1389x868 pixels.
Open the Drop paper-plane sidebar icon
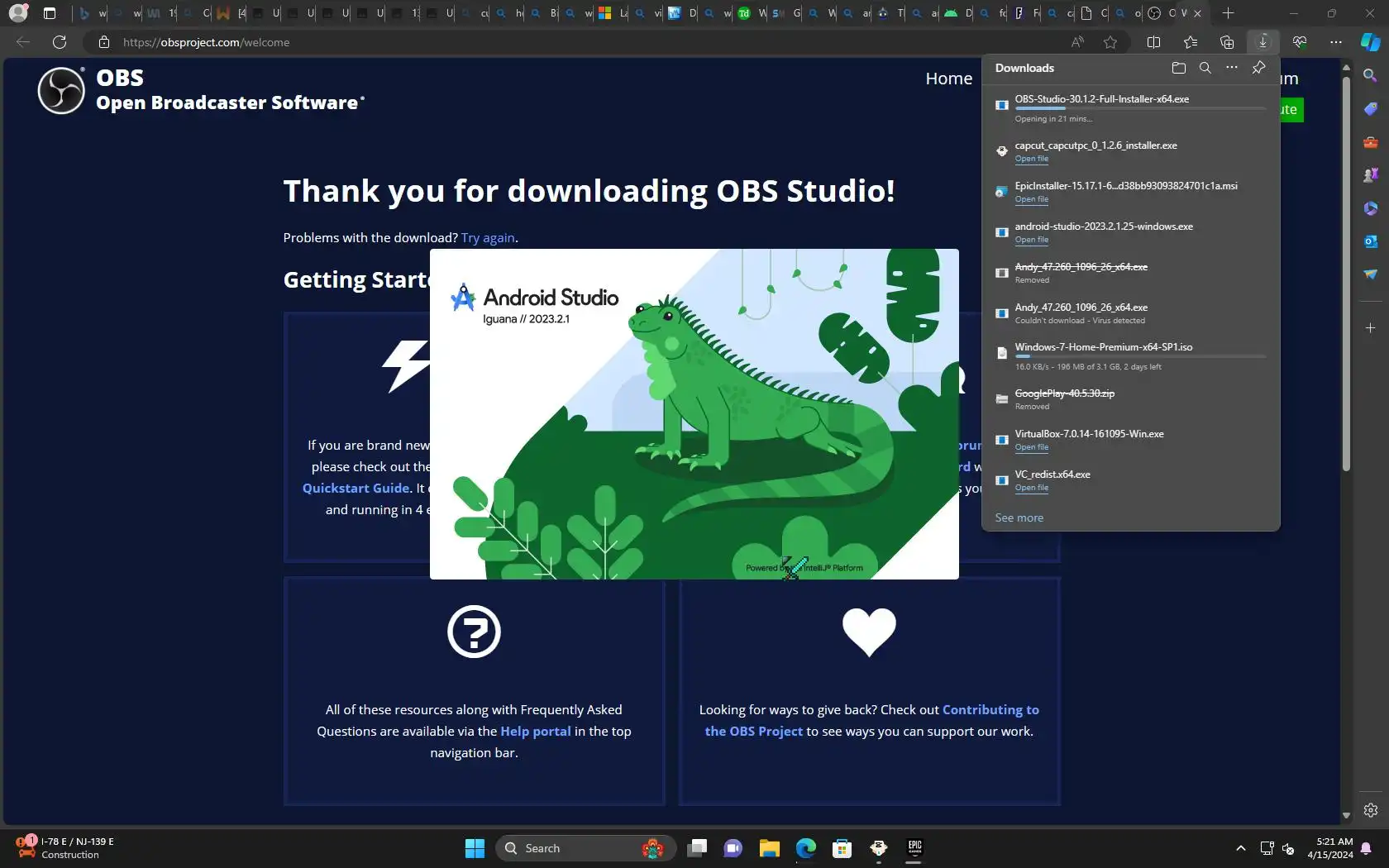click(x=1370, y=274)
